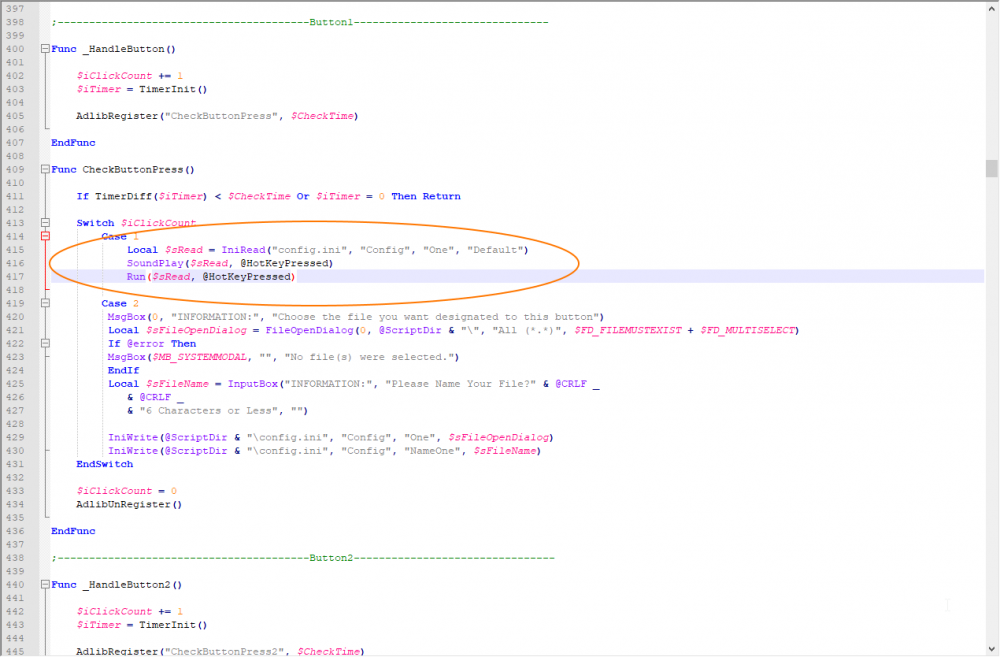Collapse the Switch $iClickCount fold marker
The width and height of the screenshot is (1000, 657).
(x=45, y=223)
